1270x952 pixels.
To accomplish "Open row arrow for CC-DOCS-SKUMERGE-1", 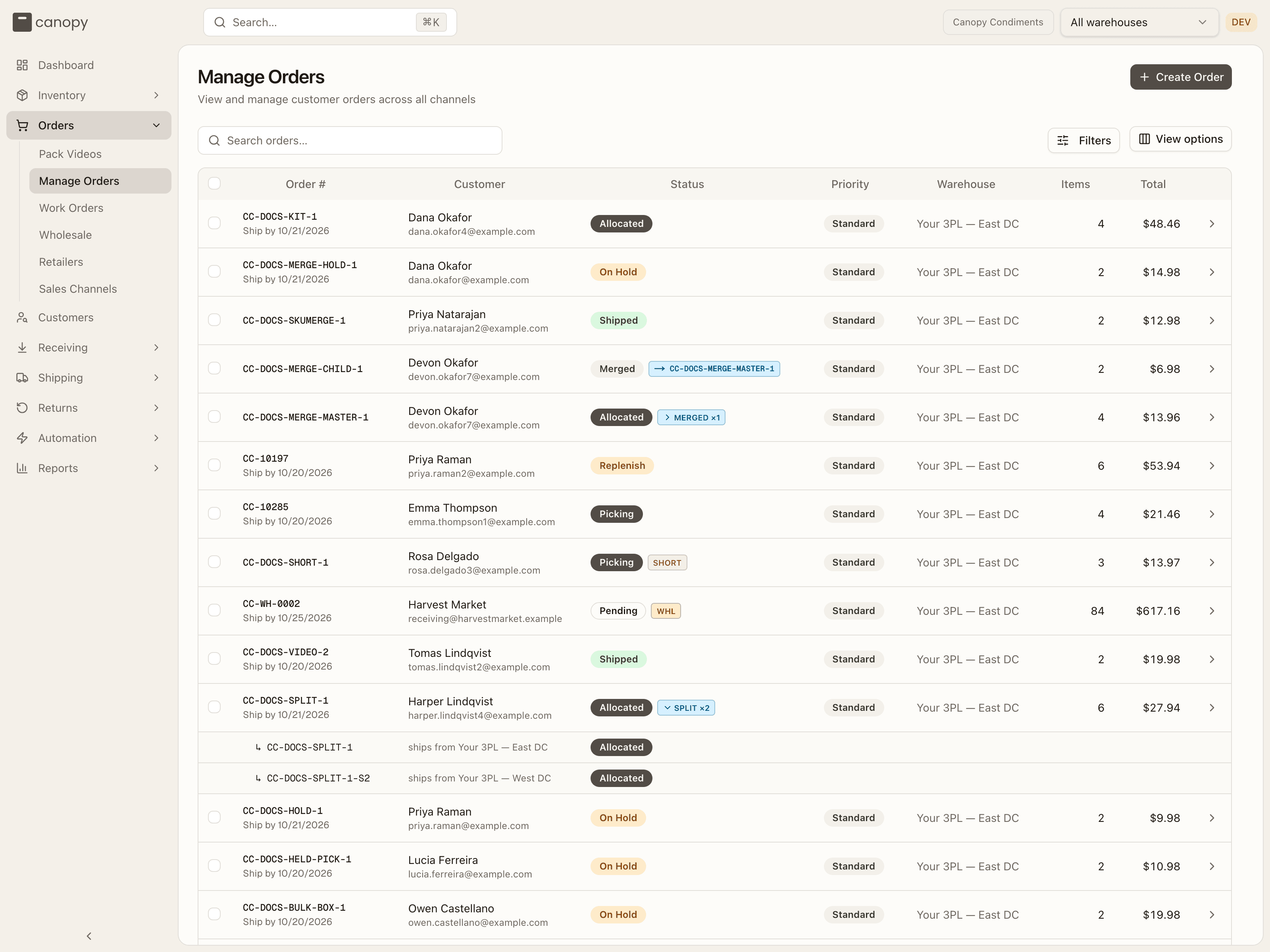I will coord(1211,320).
